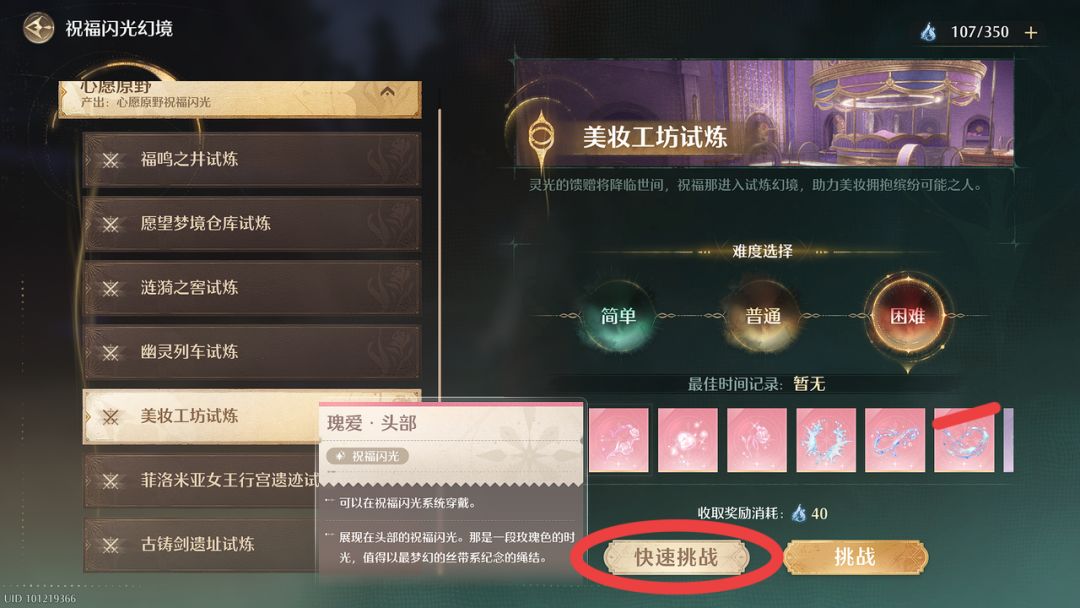Select the red-marked last reward icon

pyautogui.click(x=964, y=440)
